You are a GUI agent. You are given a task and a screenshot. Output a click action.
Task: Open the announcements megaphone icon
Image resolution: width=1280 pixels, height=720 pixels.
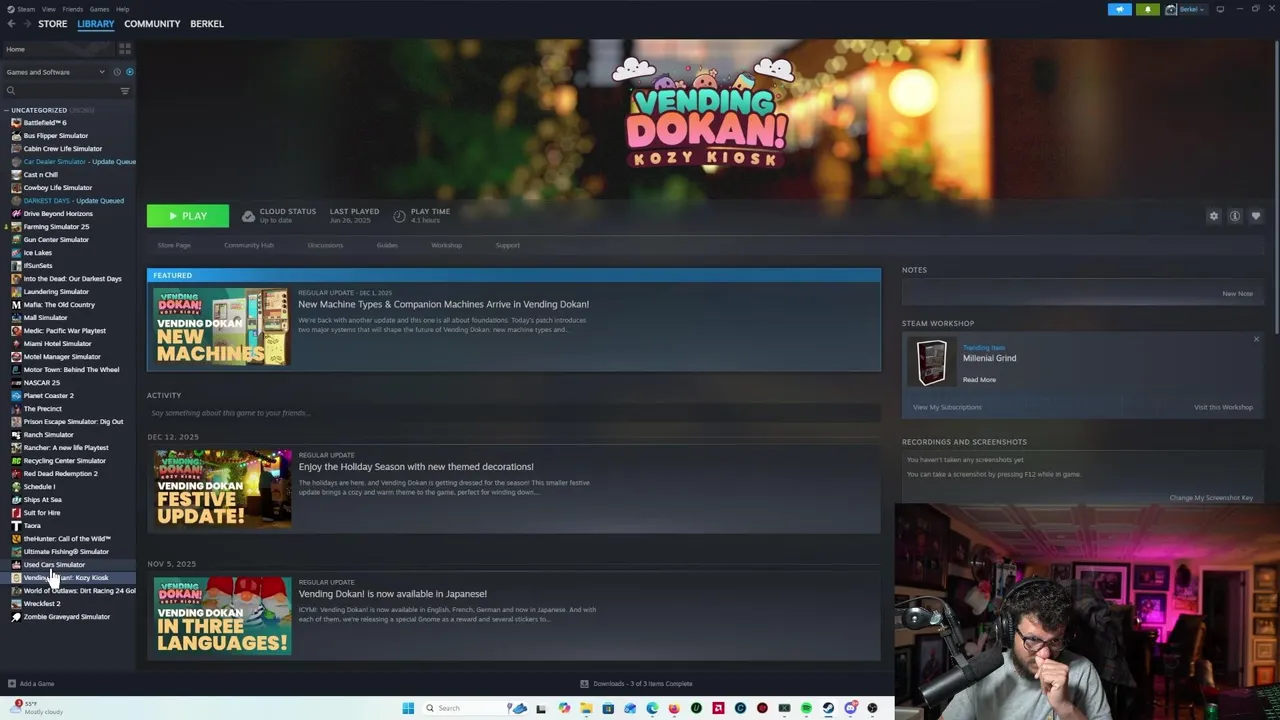[1119, 9]
